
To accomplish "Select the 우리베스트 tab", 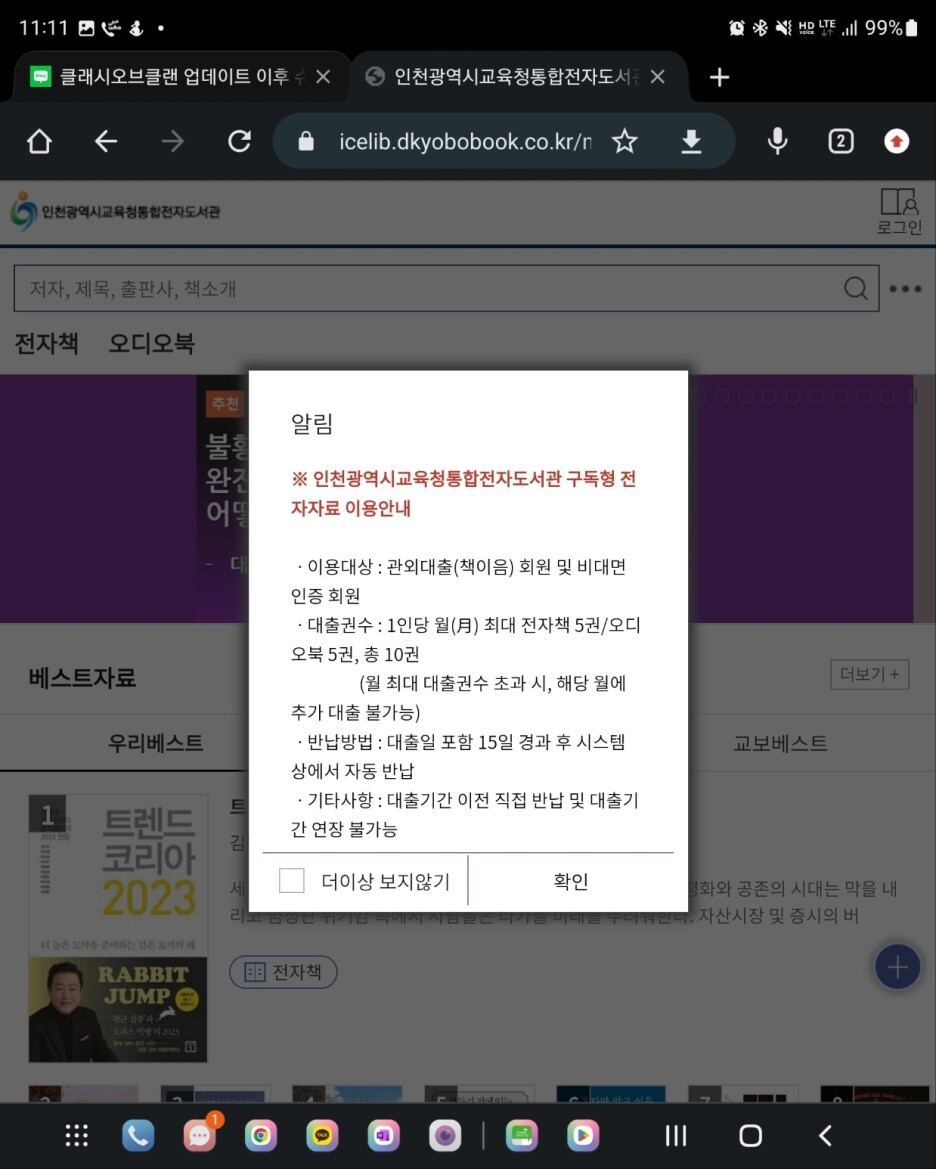I will (155, 743).
